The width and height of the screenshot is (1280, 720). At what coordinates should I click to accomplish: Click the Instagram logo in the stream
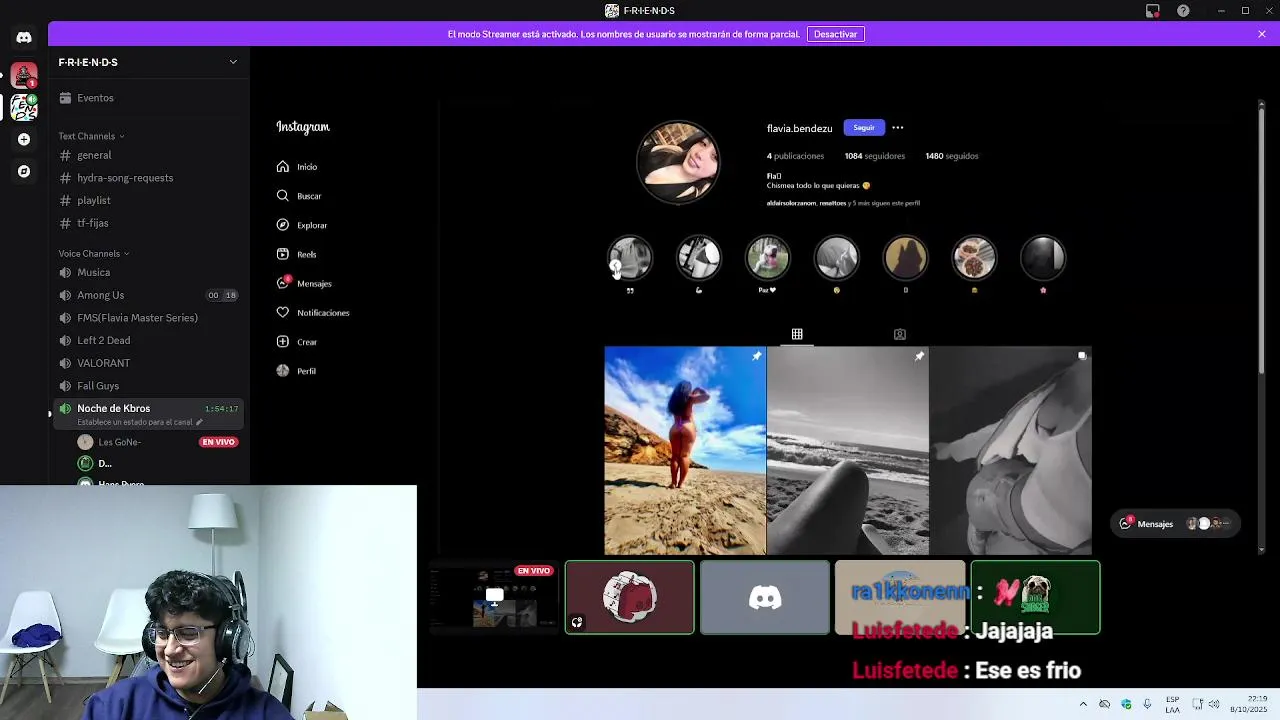[x=303, y=127]
